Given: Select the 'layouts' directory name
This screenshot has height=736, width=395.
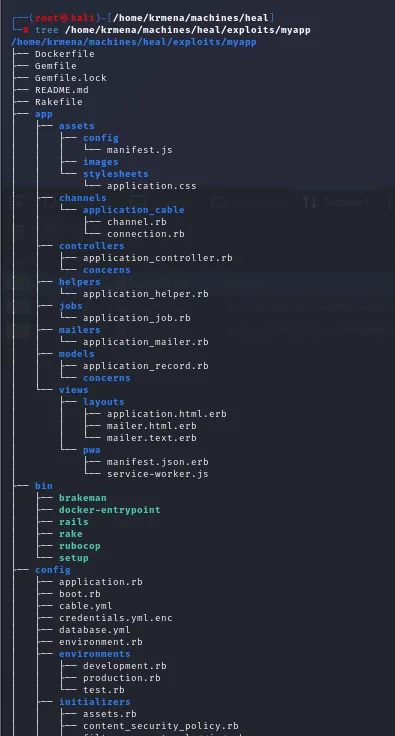Looking at the screenshot, I should click(104, 402).
